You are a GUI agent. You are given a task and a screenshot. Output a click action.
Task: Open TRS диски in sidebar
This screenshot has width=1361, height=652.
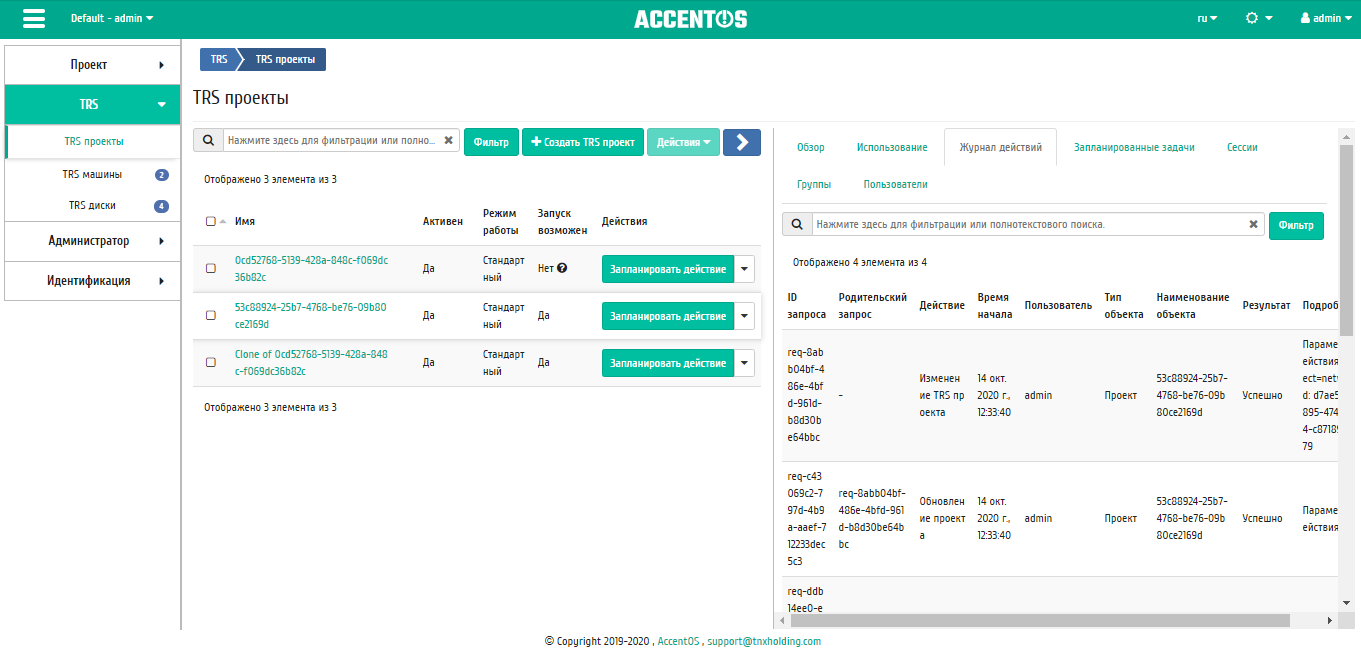click(92, 205)
